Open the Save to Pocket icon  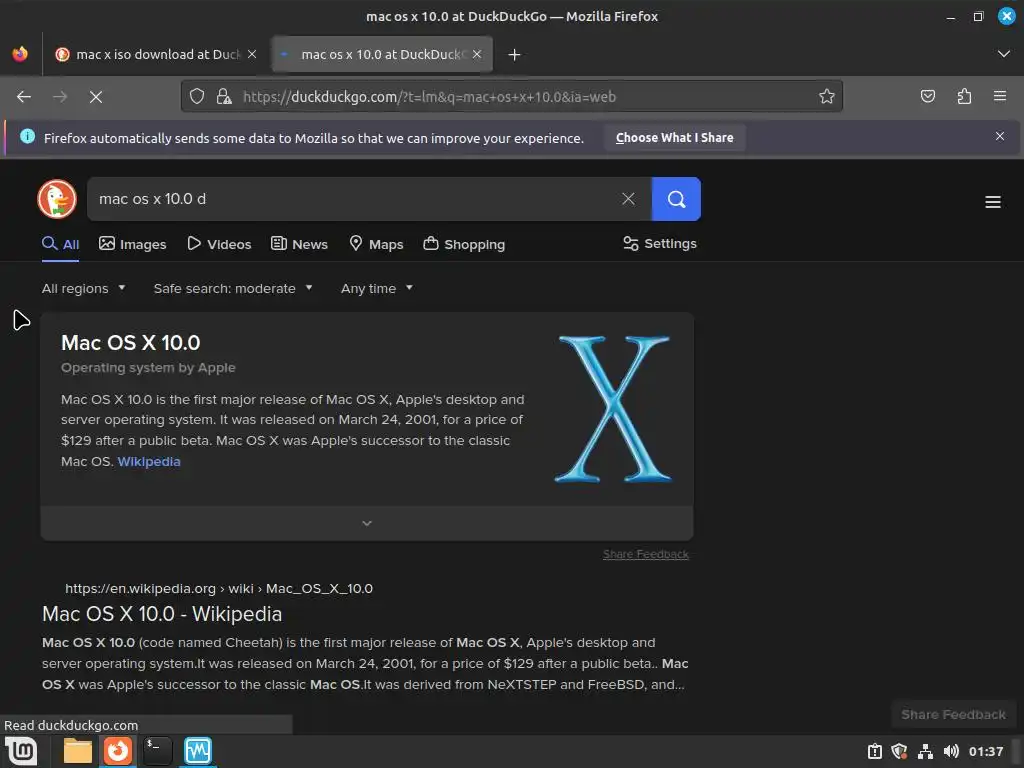(x=927, y=97)
